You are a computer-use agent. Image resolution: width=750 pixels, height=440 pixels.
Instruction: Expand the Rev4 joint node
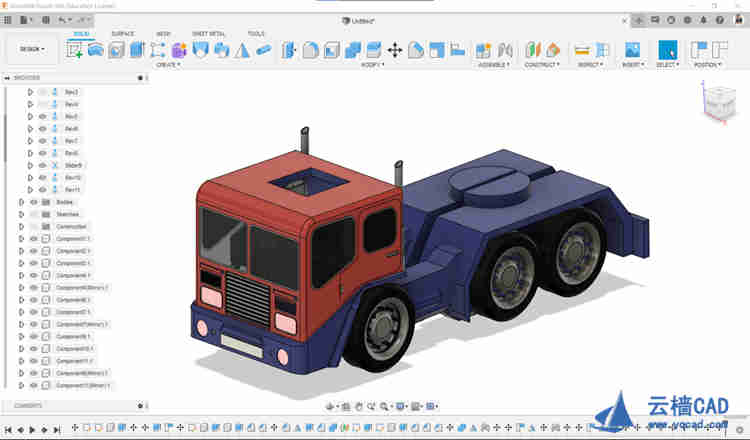point(30,104)
